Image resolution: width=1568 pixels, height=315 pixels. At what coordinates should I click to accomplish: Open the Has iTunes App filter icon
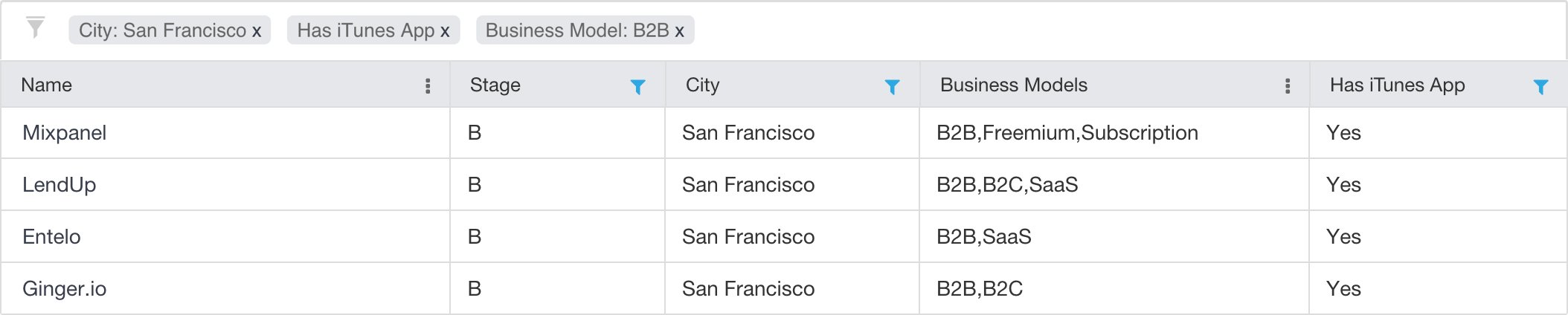click(x=1540, y=87)
